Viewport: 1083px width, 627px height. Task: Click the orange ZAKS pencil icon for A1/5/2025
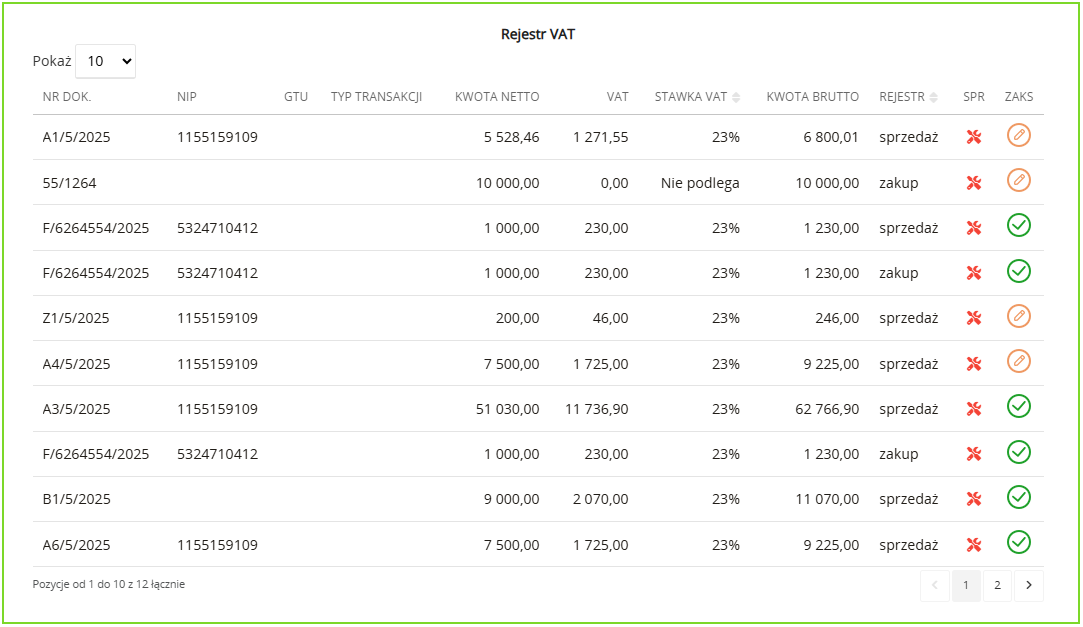tap(1019, 135)
